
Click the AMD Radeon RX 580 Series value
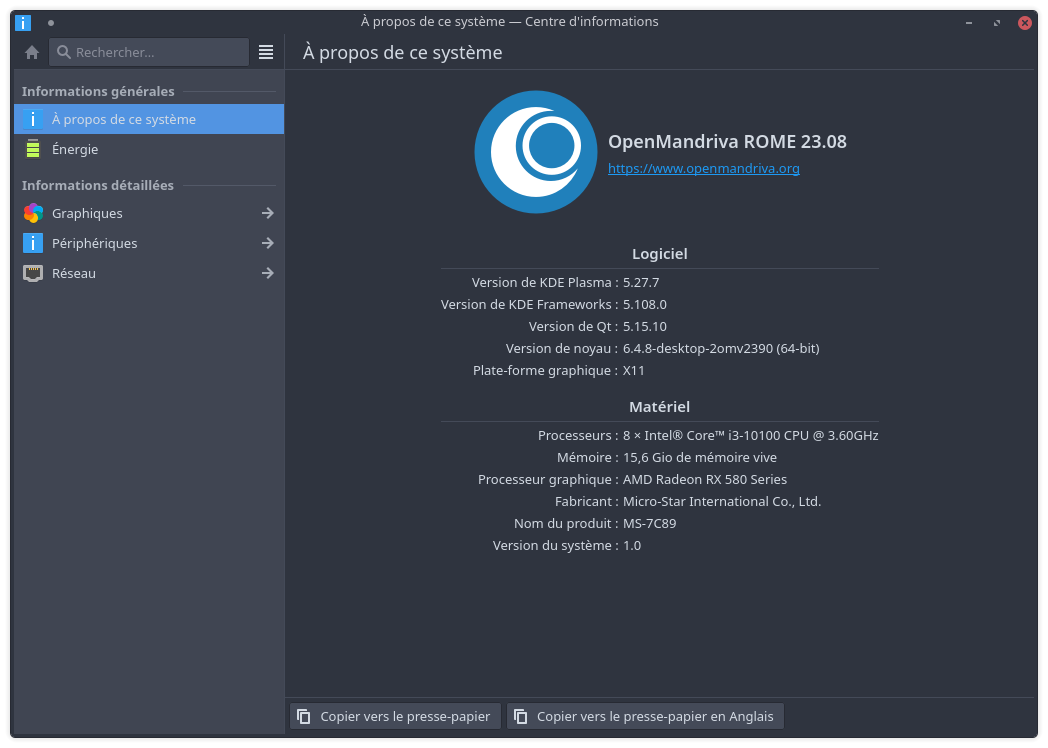click(x=705, y=480)
